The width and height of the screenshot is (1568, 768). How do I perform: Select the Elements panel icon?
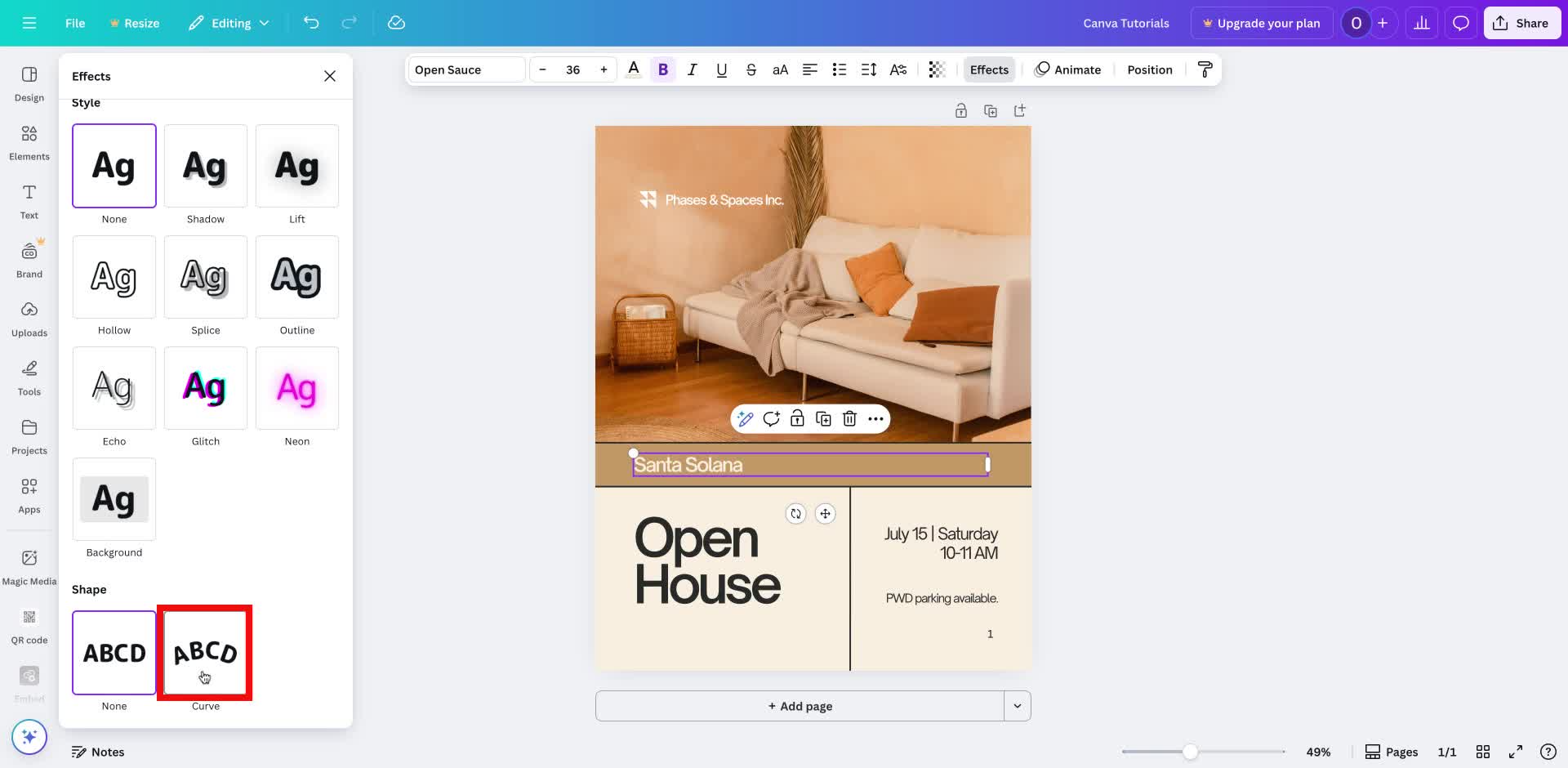point(29,141)
